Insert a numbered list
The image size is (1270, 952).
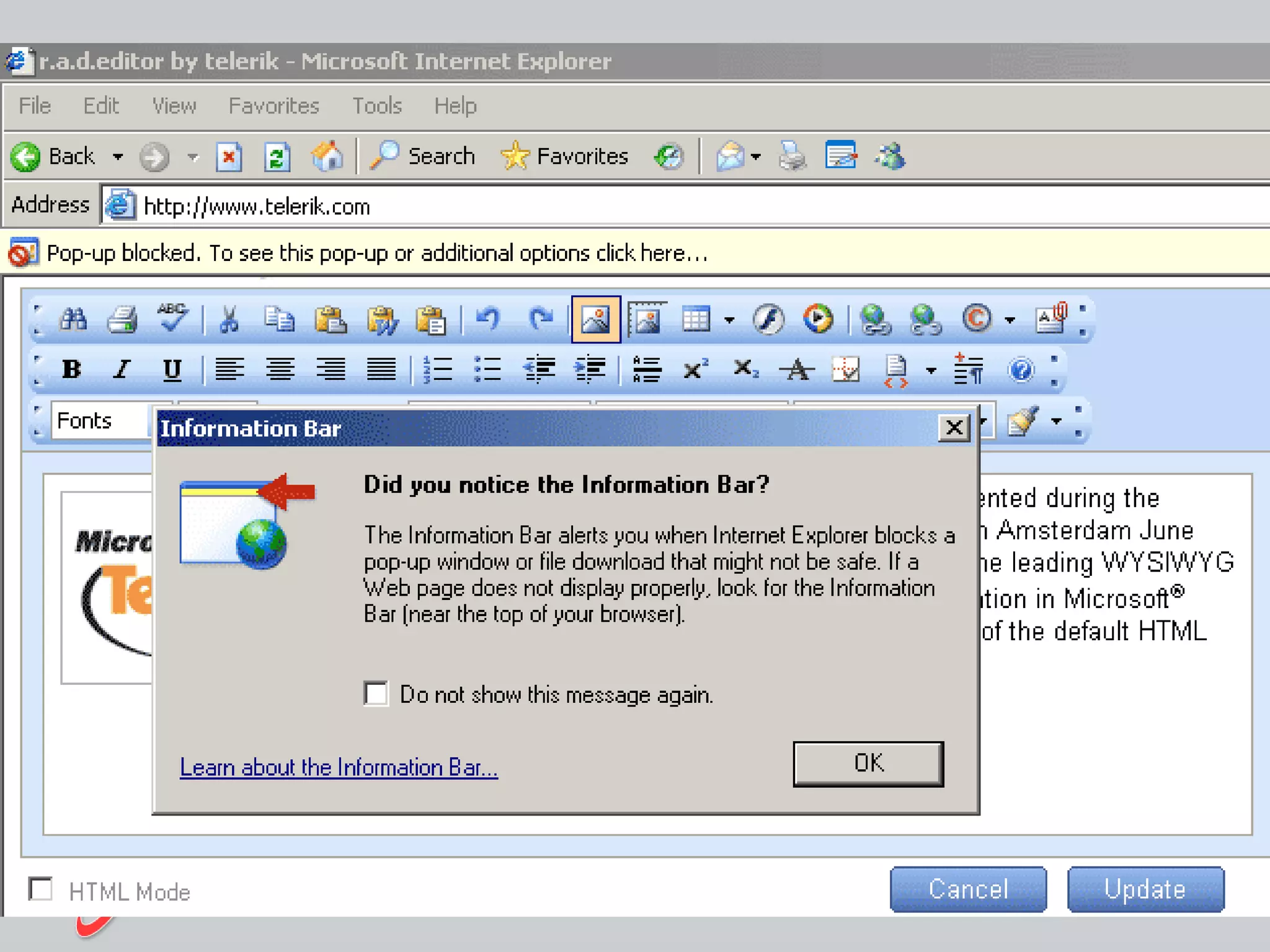(437, 369)
